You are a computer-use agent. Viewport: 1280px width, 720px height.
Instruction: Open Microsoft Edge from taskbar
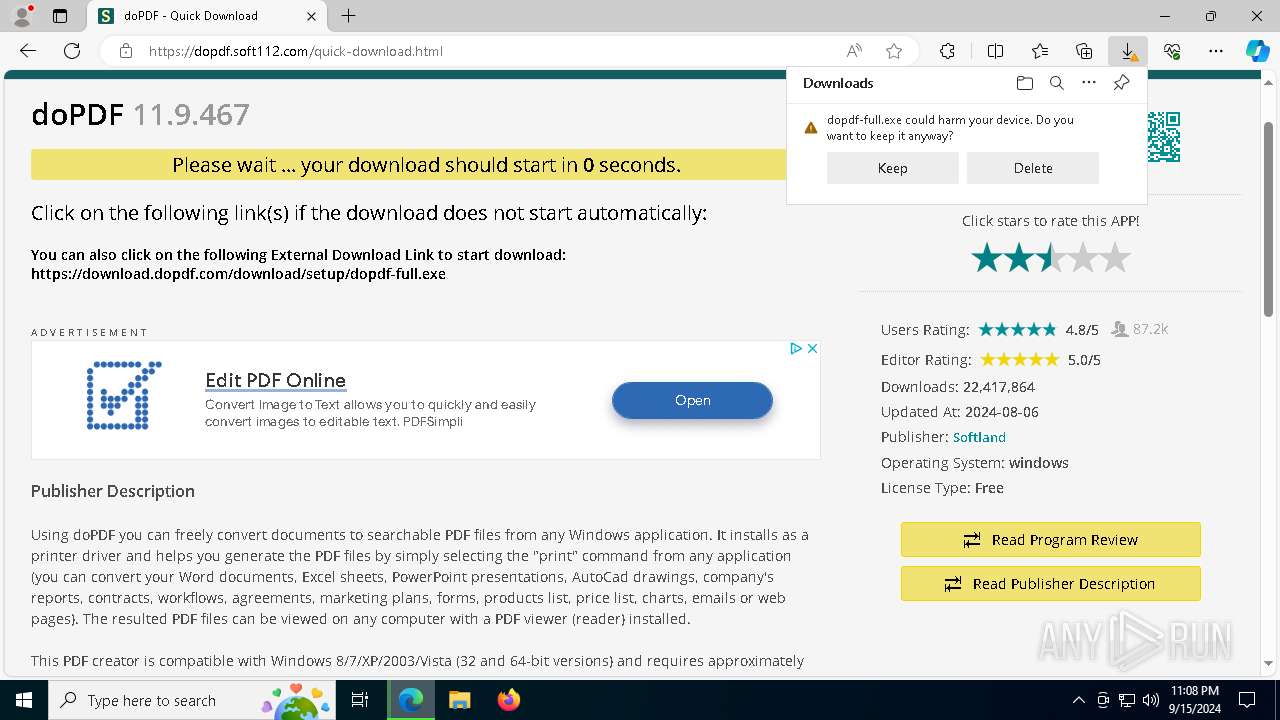[x=411, y=700]
